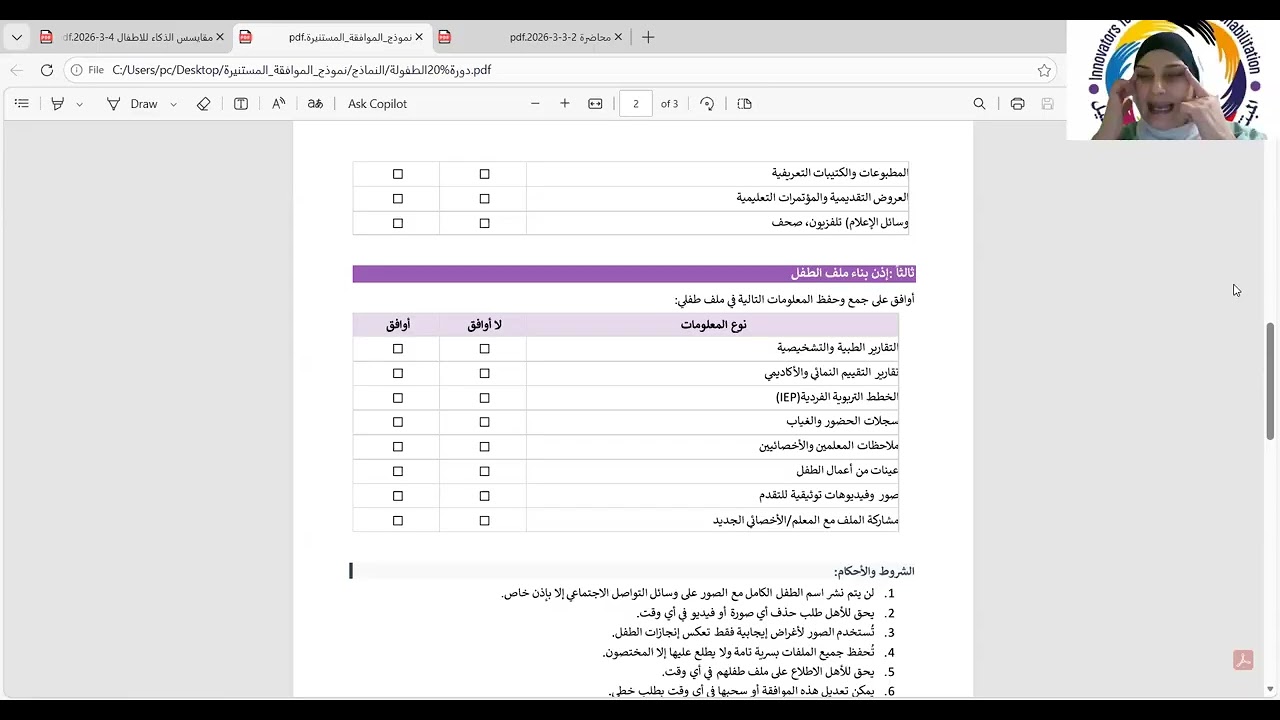Screen dimensions: 1280x720
Task: Click the vertical scrollbar thumb
Action: coord(1271,381)
